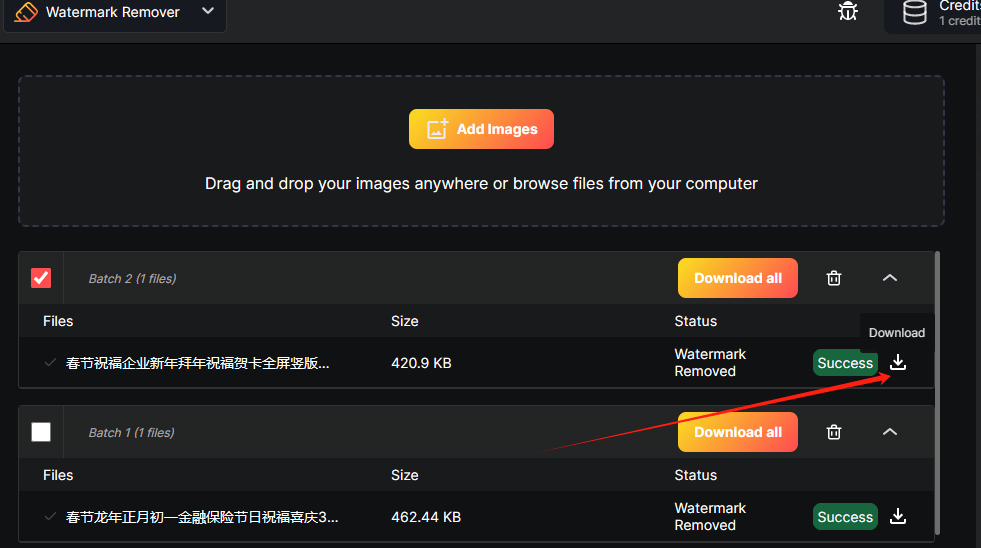Click the image icon in Add Images
Screen dimensions: 981x548
[x=437, y=129]
